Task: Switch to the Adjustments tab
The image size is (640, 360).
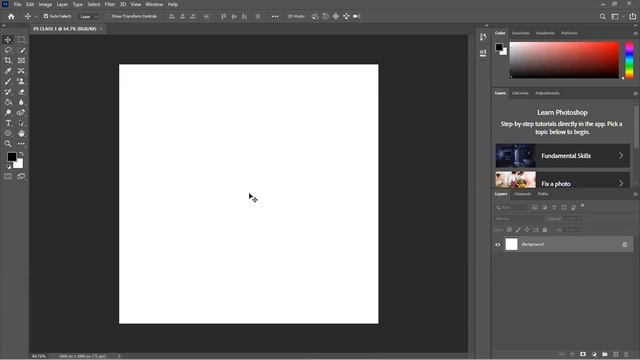Action: pos(547,93)
